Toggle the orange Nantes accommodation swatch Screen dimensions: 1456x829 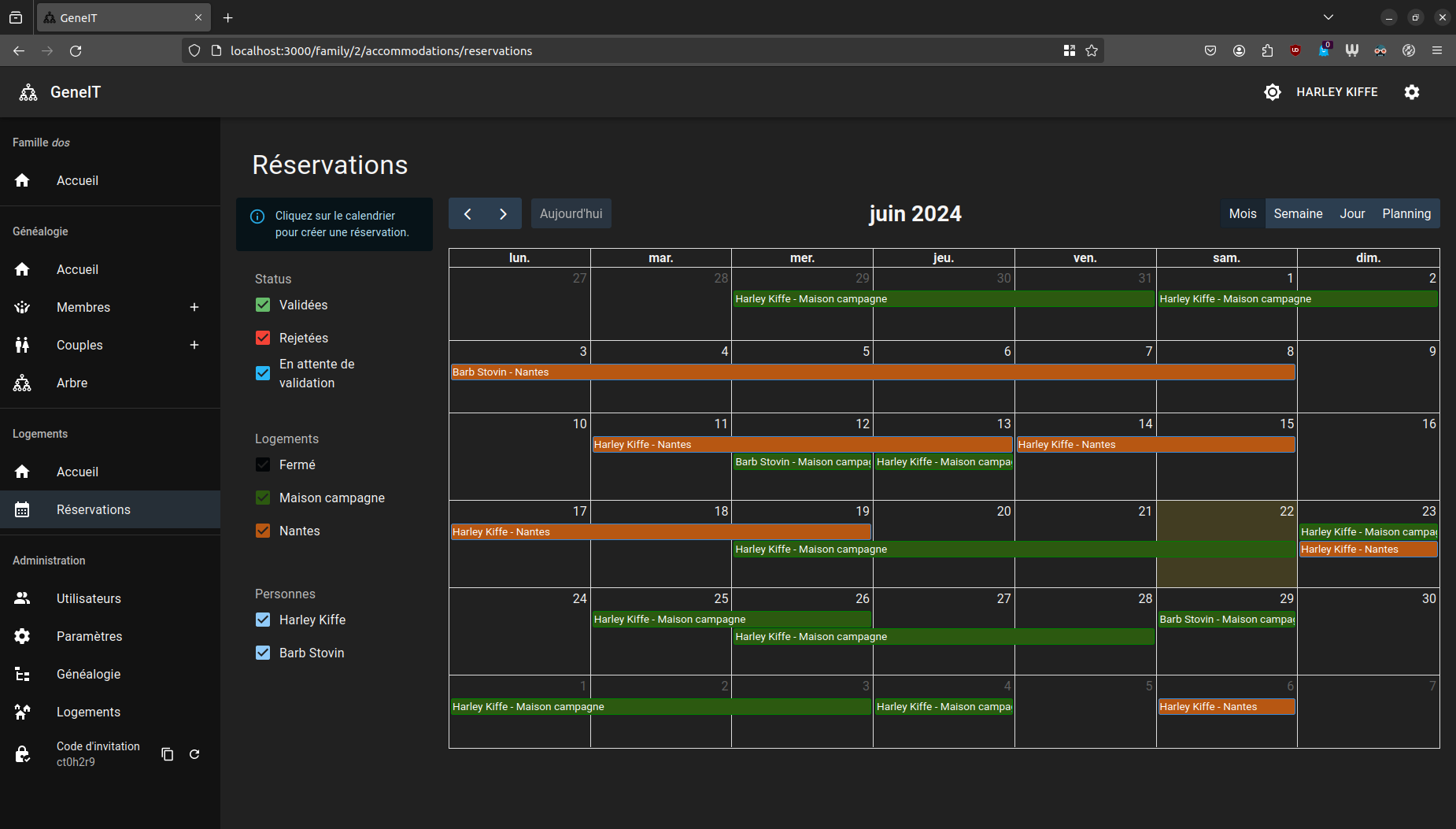click(263, 531)
